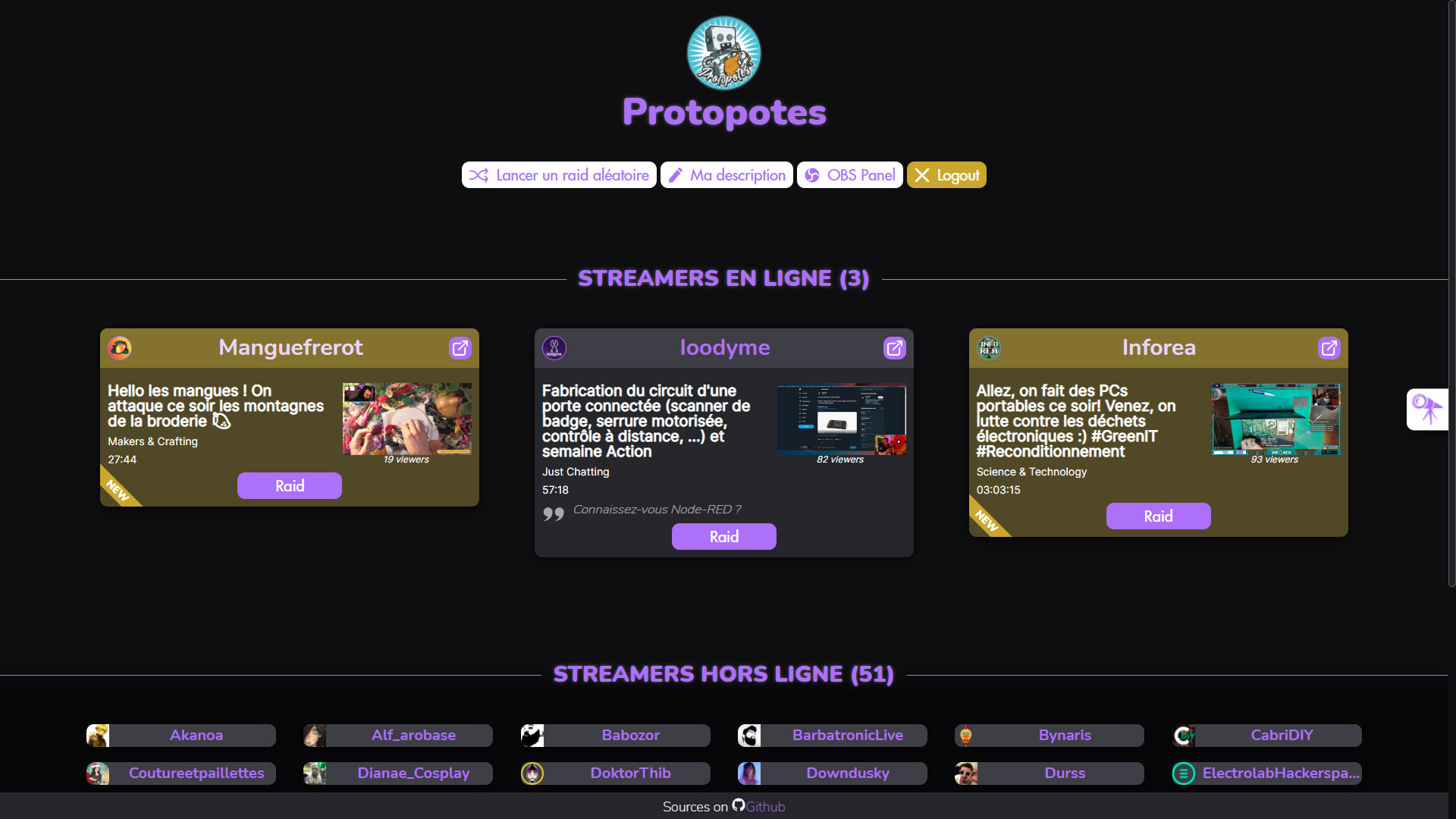Click loodyme's avatar icon

(x=554, y=348)
